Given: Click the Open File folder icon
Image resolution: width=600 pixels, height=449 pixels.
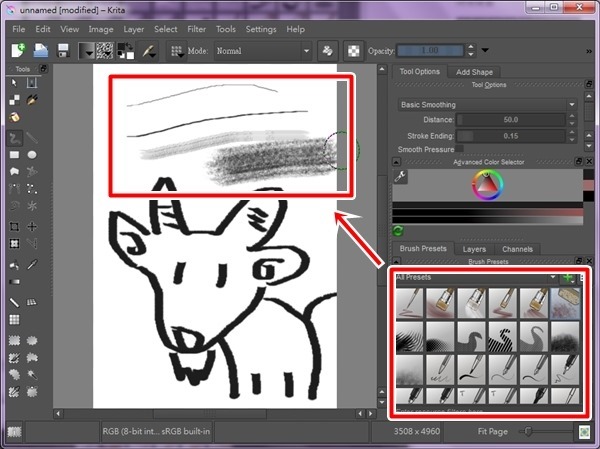Looking at the screenshot, I should click(41, 50).
